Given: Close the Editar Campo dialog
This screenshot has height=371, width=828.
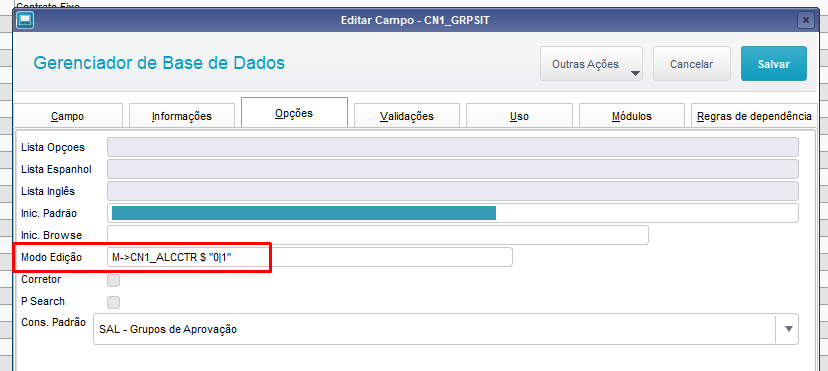Looking at the screenshot, I should coord(805,20).
